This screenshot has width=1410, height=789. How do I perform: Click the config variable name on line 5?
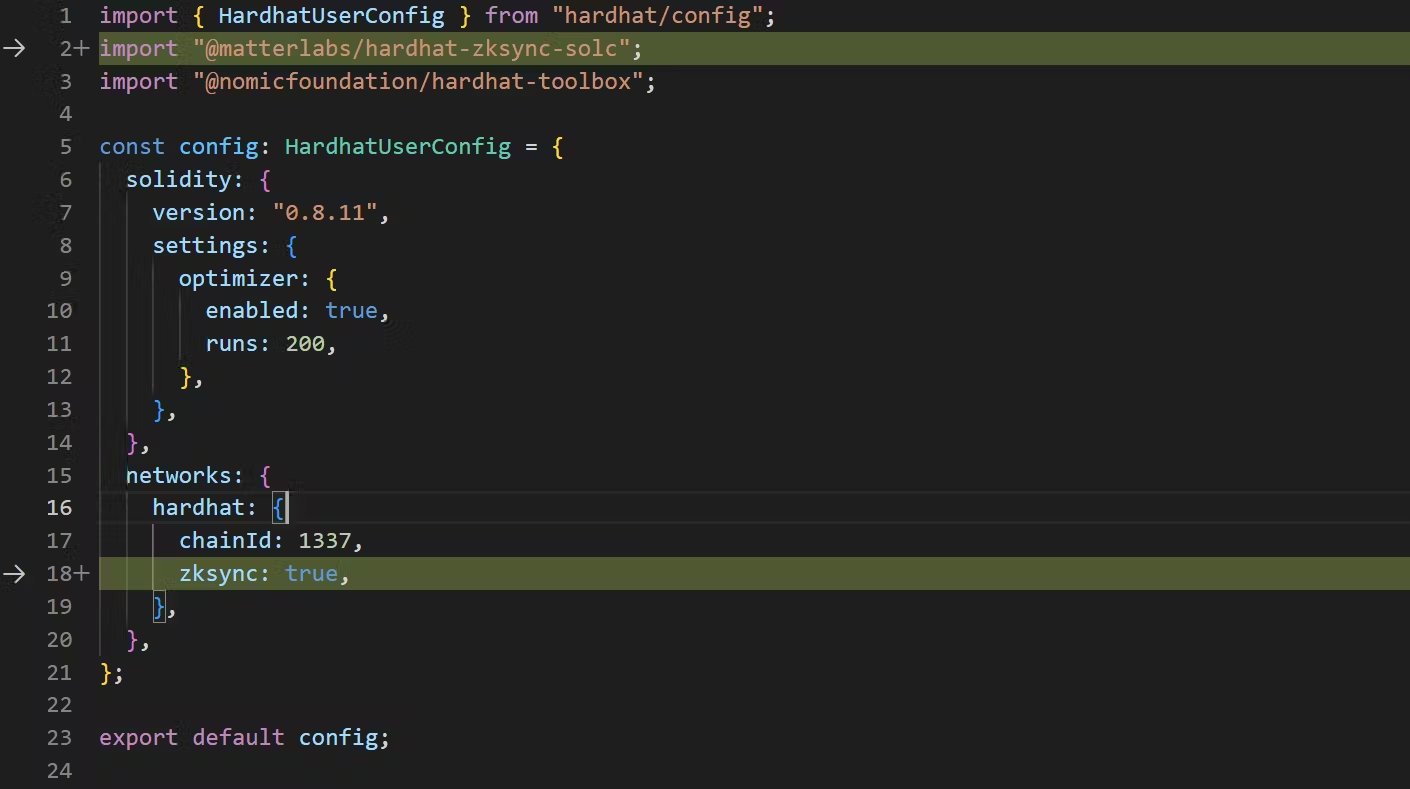tap(219, 147)
